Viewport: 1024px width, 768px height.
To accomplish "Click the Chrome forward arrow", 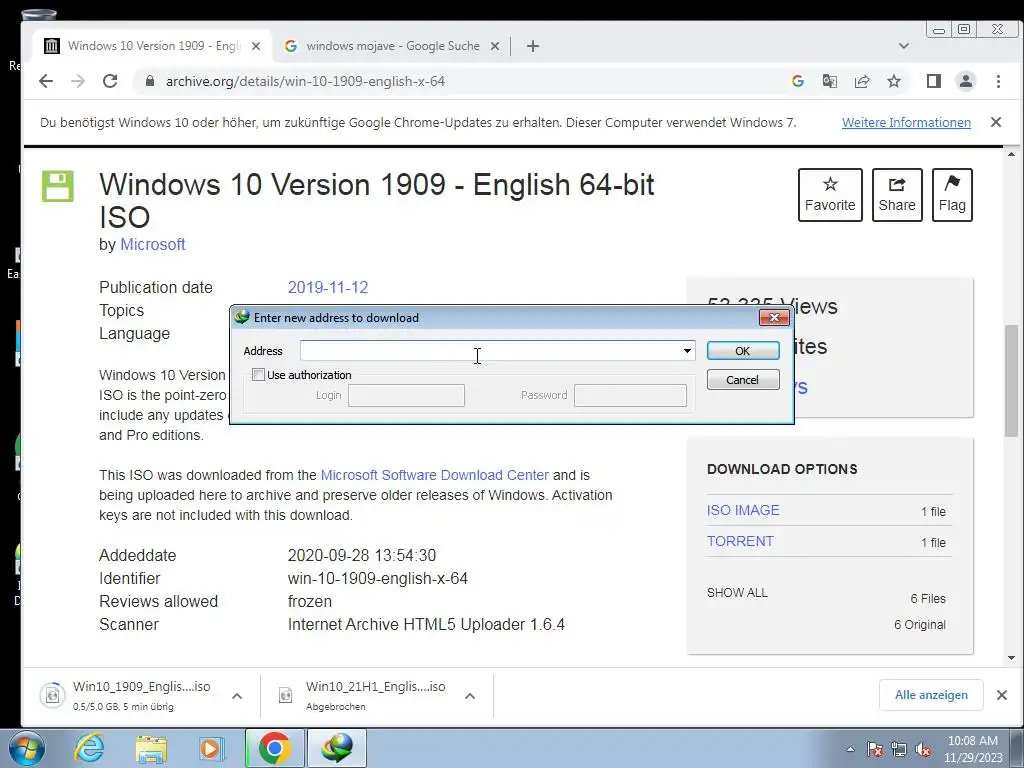I will pos(78,81).
